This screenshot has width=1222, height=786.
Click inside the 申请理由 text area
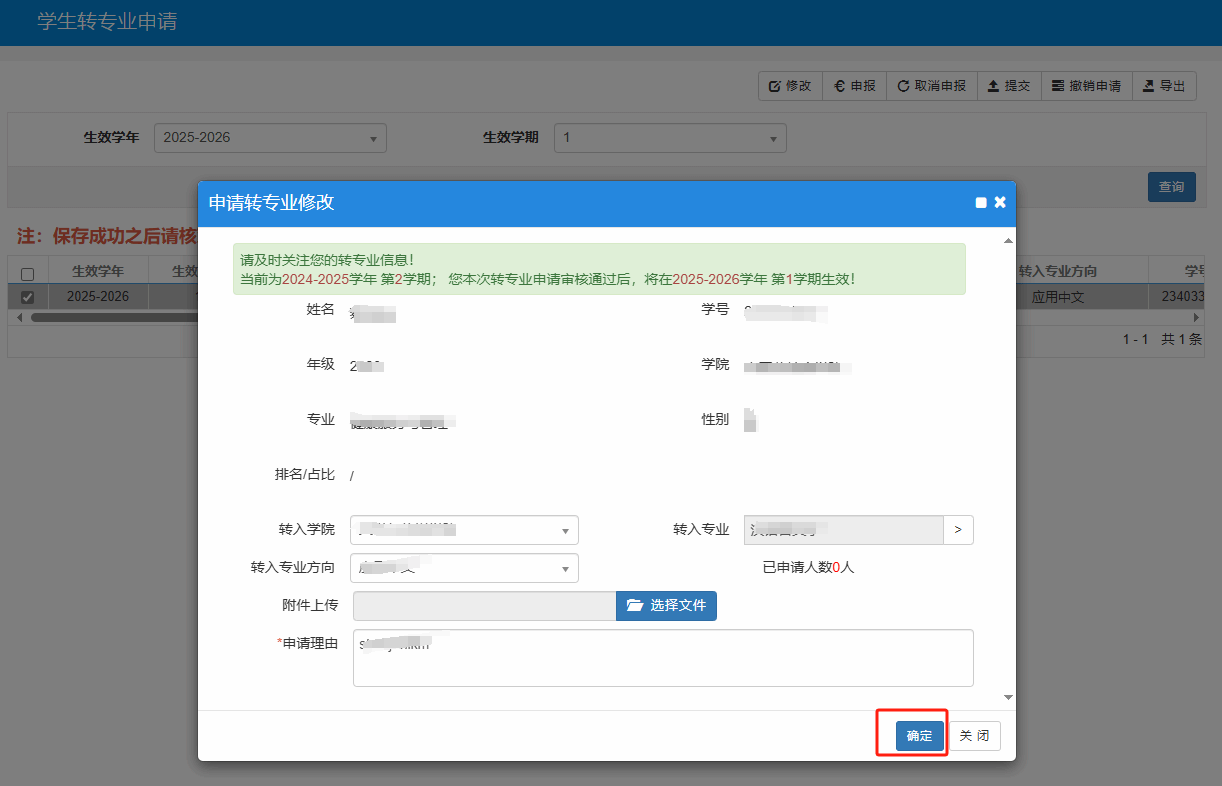click(662, 660)
